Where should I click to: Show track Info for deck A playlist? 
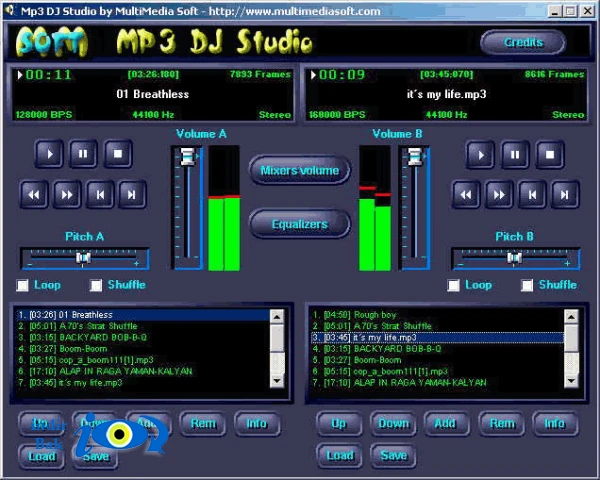point(257,423)
